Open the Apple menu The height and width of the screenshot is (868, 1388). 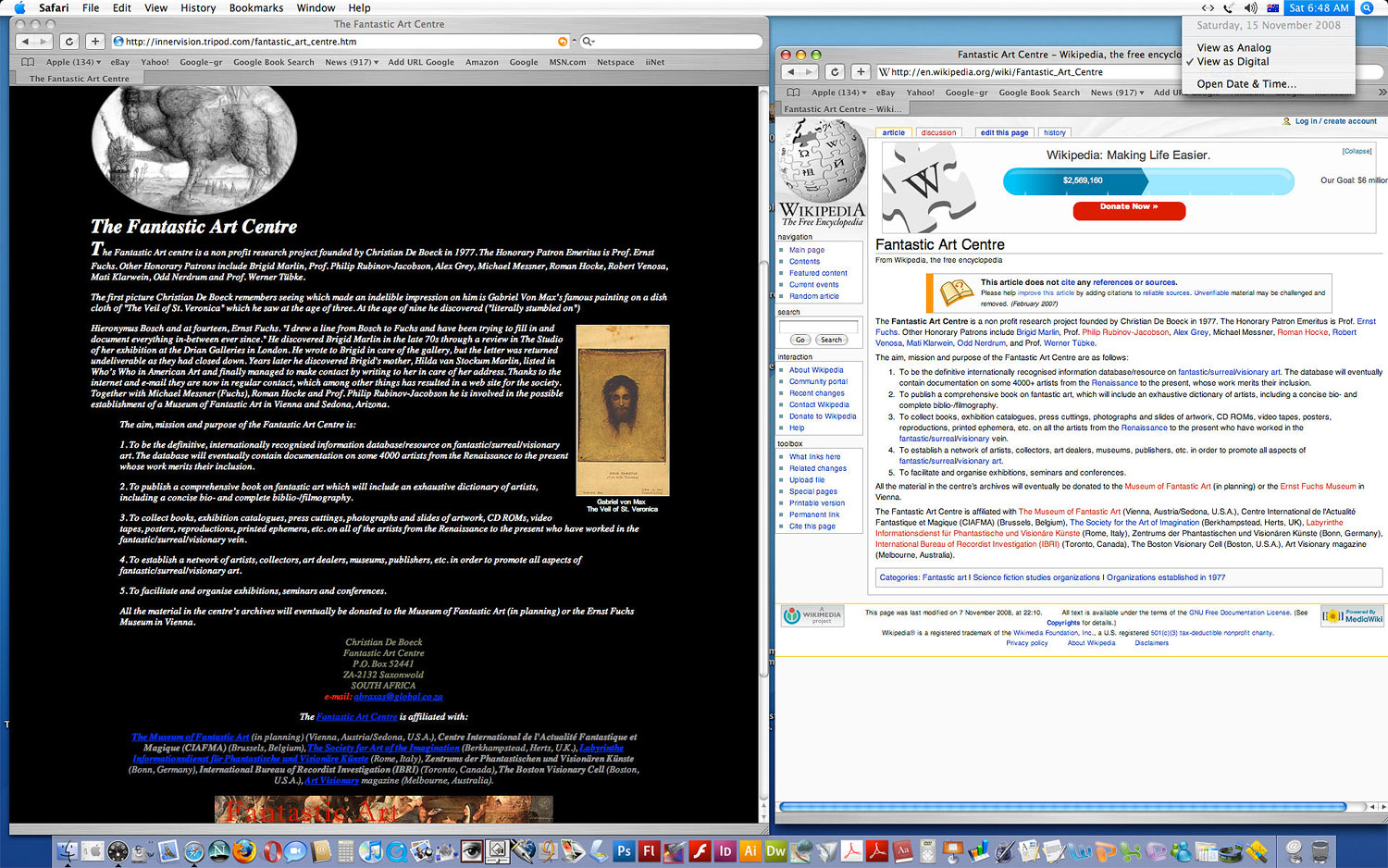click(19, 7)
